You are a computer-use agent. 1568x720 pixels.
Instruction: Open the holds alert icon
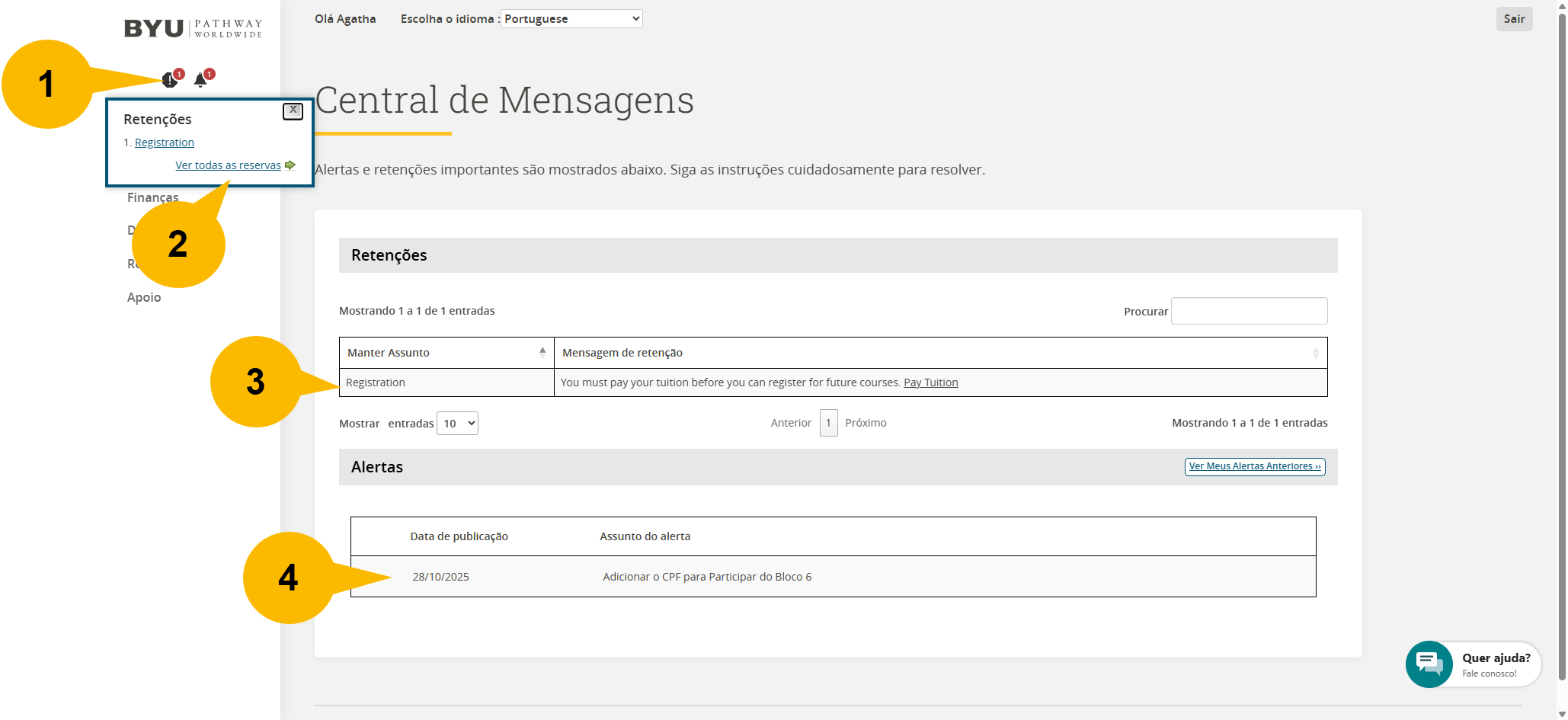click(170, 80)
